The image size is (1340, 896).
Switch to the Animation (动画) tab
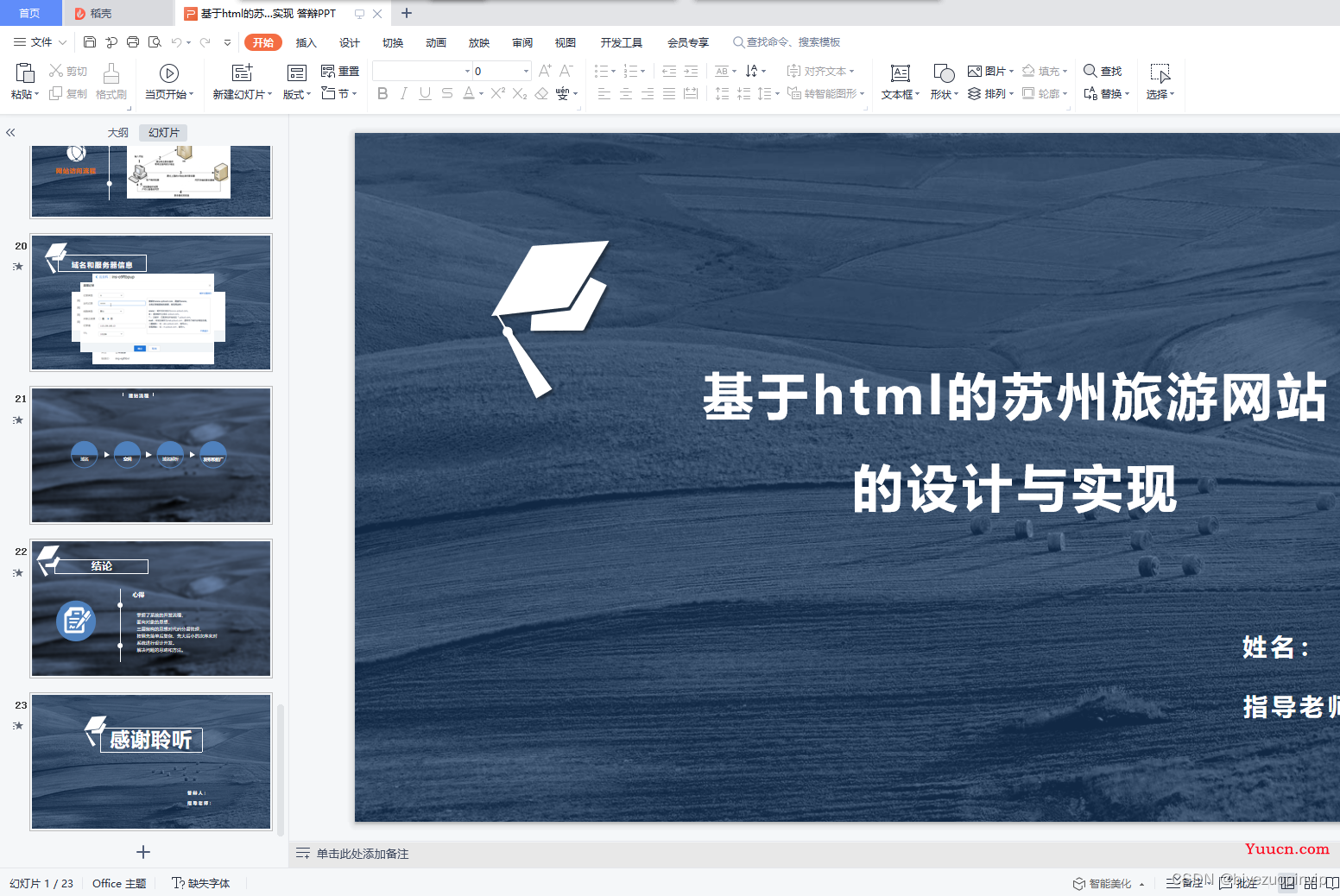click(436, 42)
